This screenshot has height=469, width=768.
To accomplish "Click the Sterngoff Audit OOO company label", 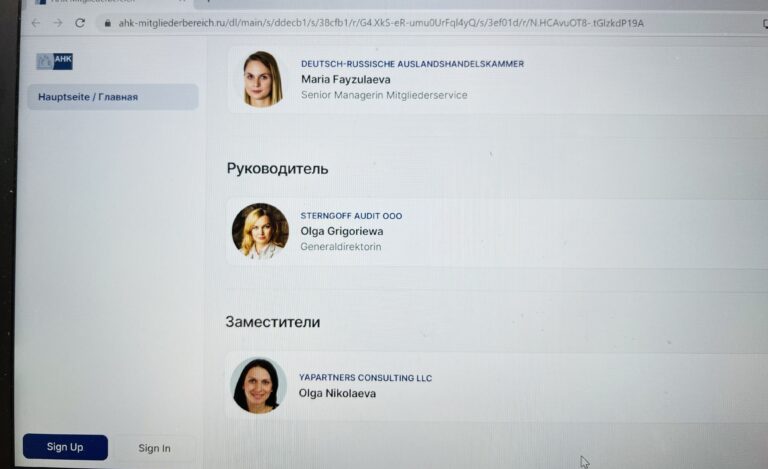I will coord(351,216).
